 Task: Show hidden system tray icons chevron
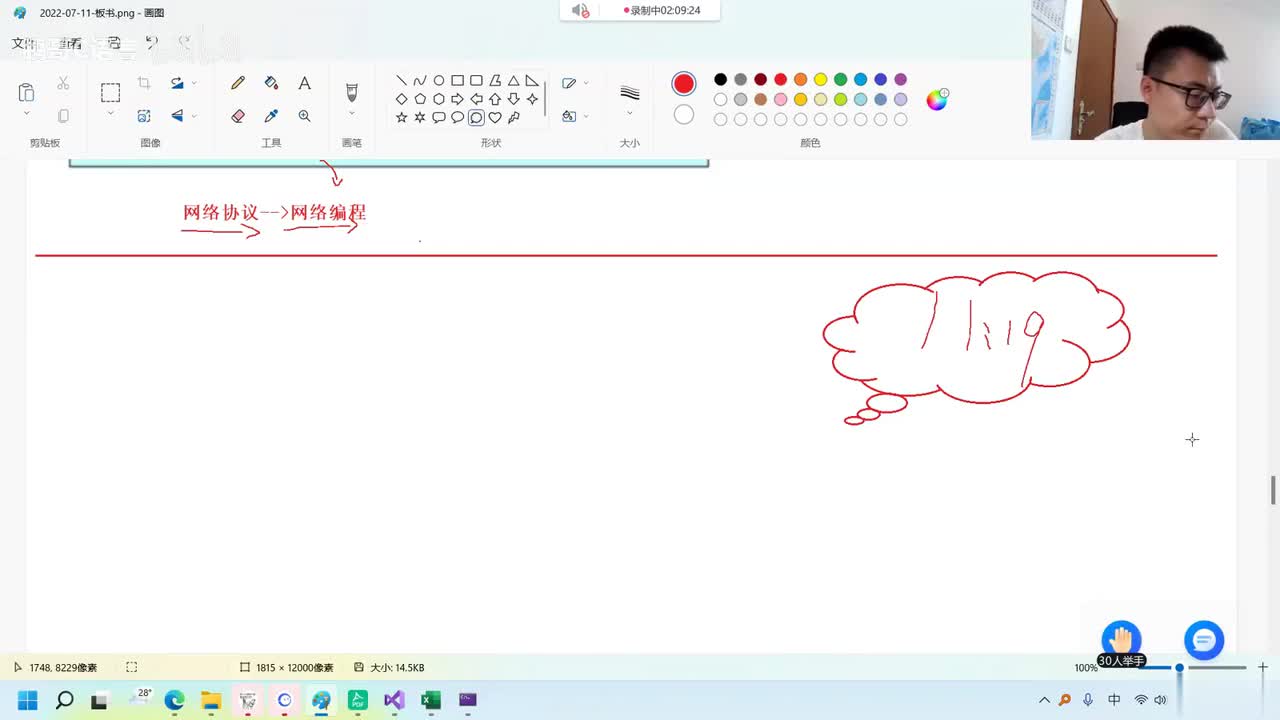(1045, 700)
